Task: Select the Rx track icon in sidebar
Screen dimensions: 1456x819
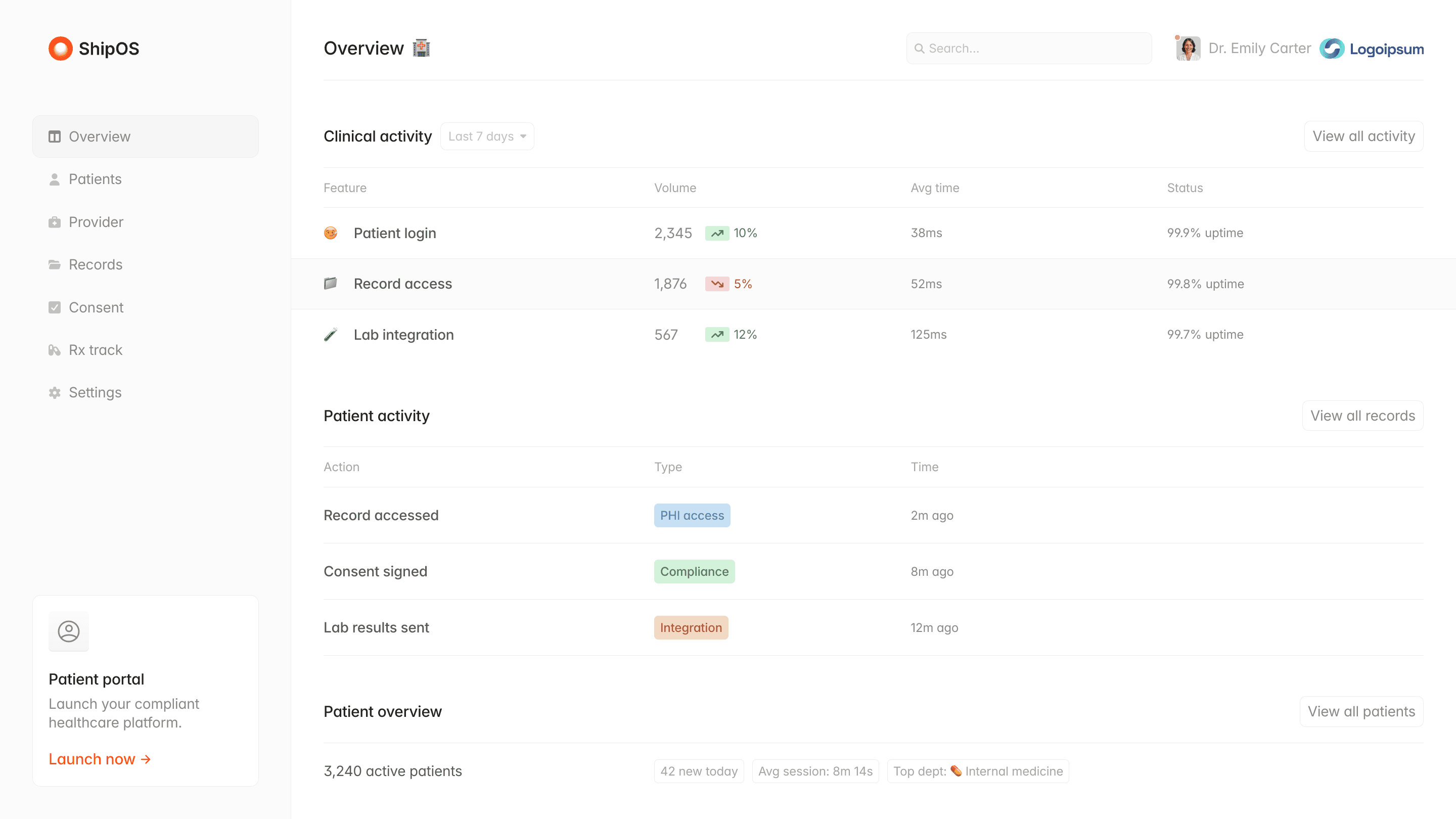Action: pos(55,350)
